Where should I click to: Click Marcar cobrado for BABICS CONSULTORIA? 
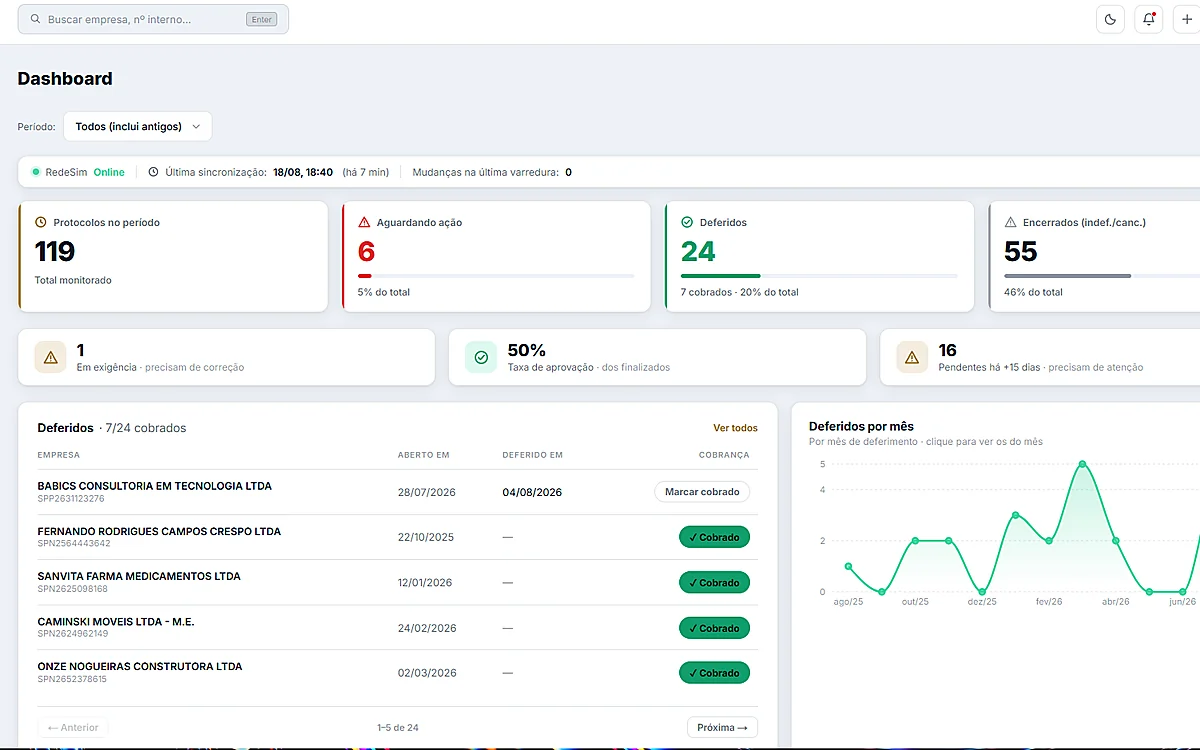point(702,492)
